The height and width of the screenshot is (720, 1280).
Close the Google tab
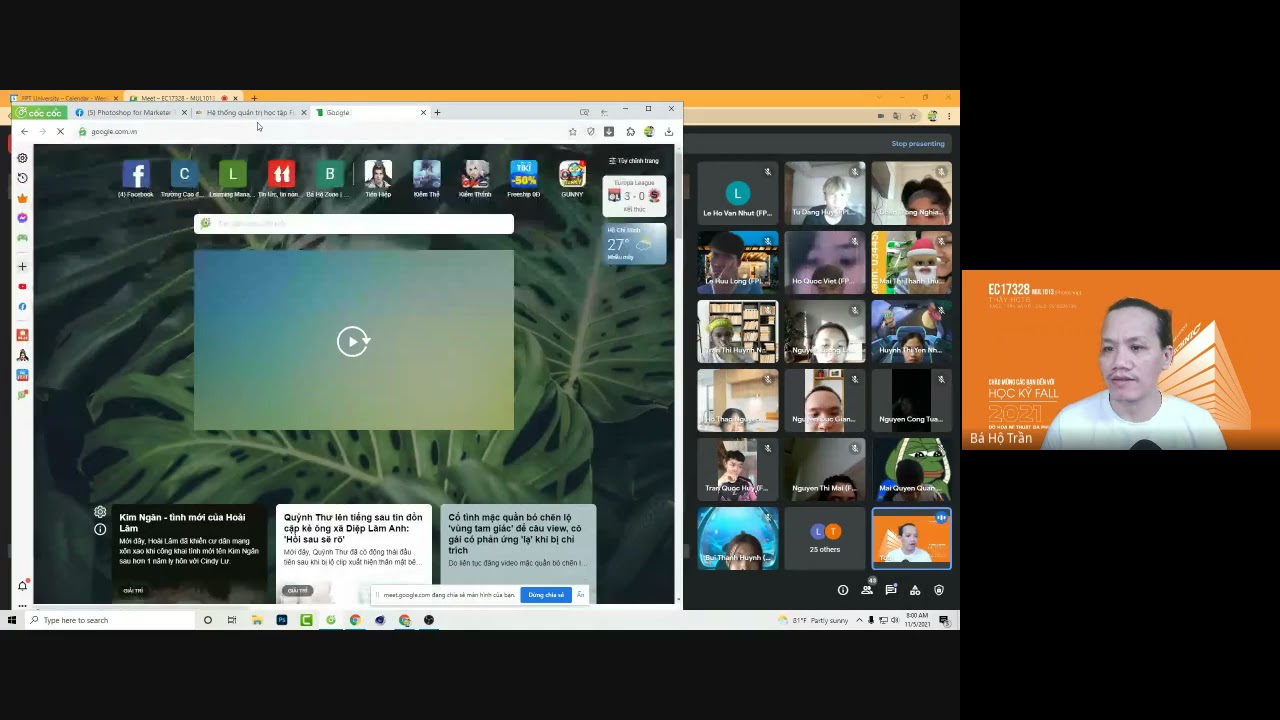tap(423, 113)
